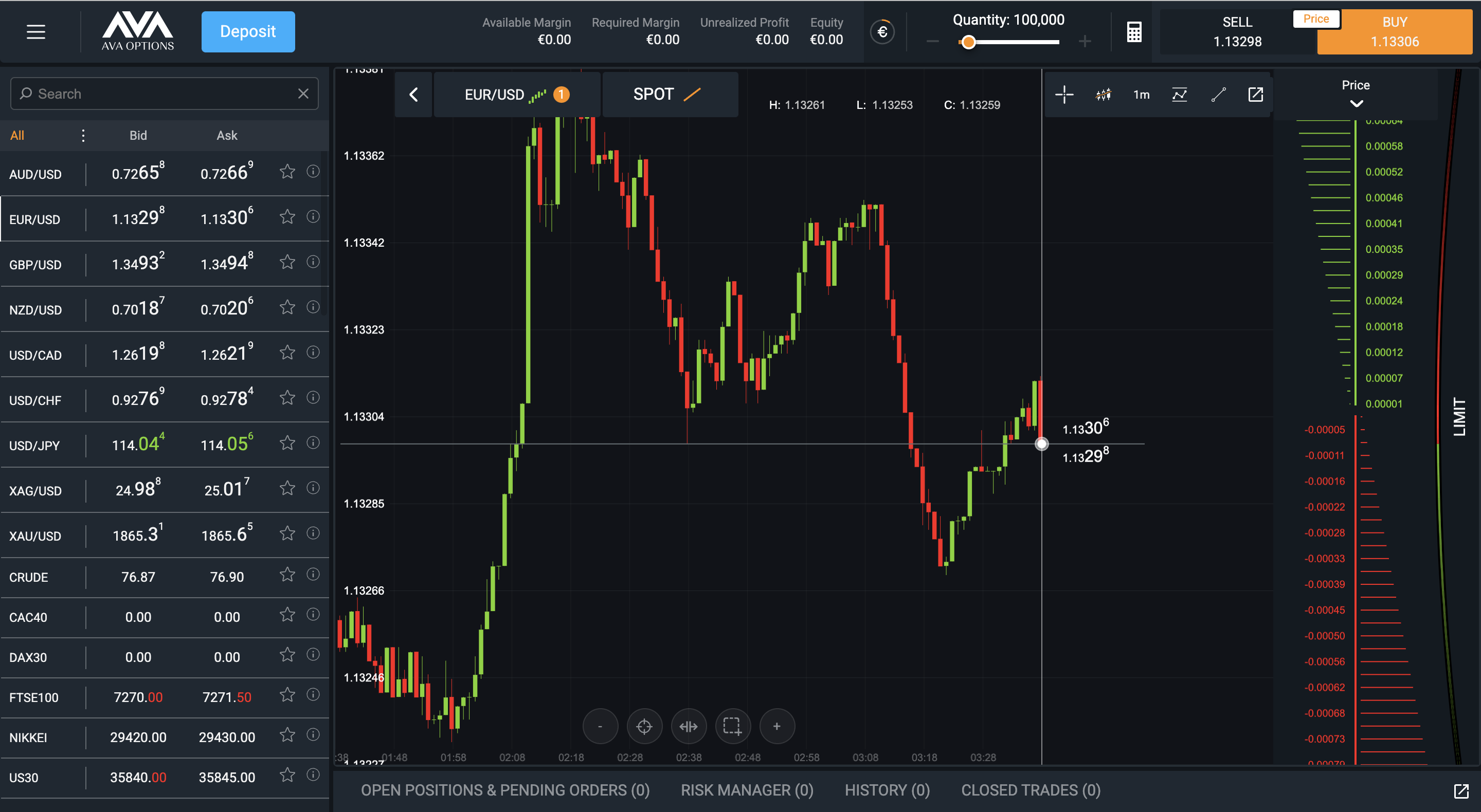This screenshot has width=1481, height=812.
Task: Open XAU/USD info icon
Action: pyautogui.click(x=313, y=533)
